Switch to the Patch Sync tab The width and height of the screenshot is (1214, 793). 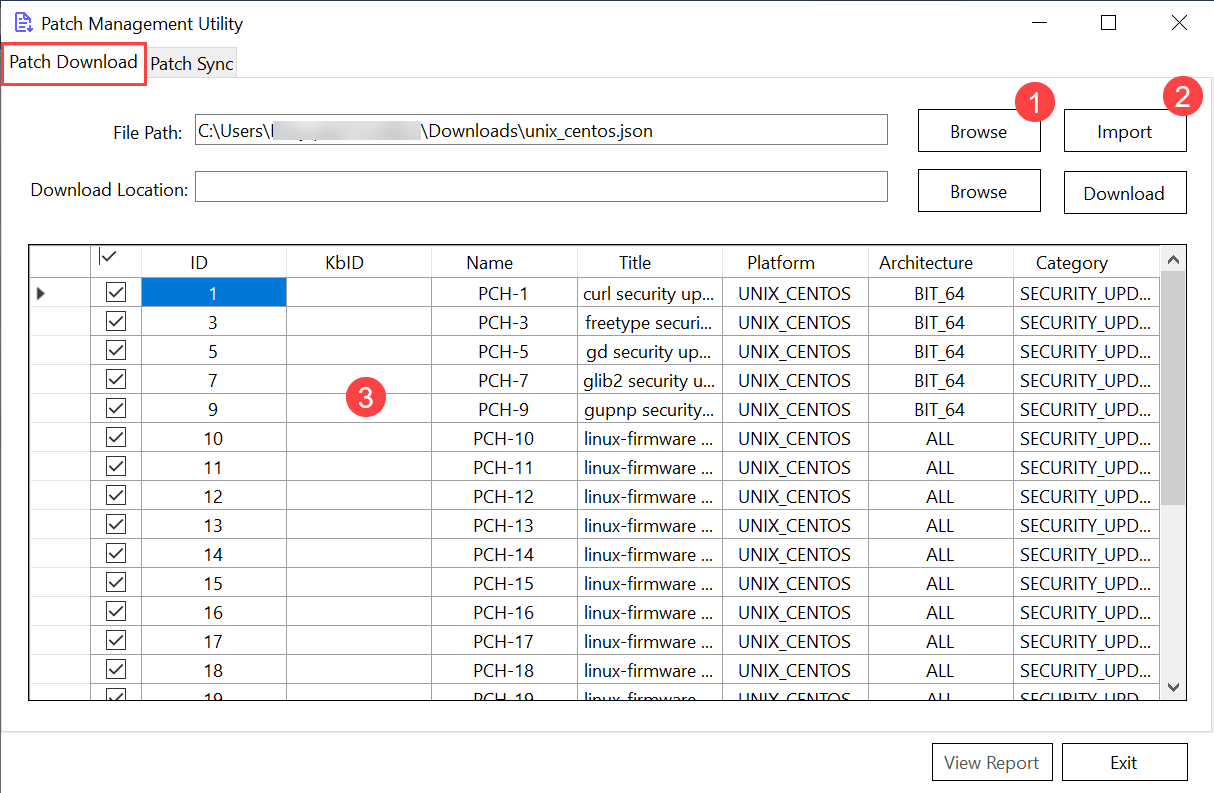point(192,64)
